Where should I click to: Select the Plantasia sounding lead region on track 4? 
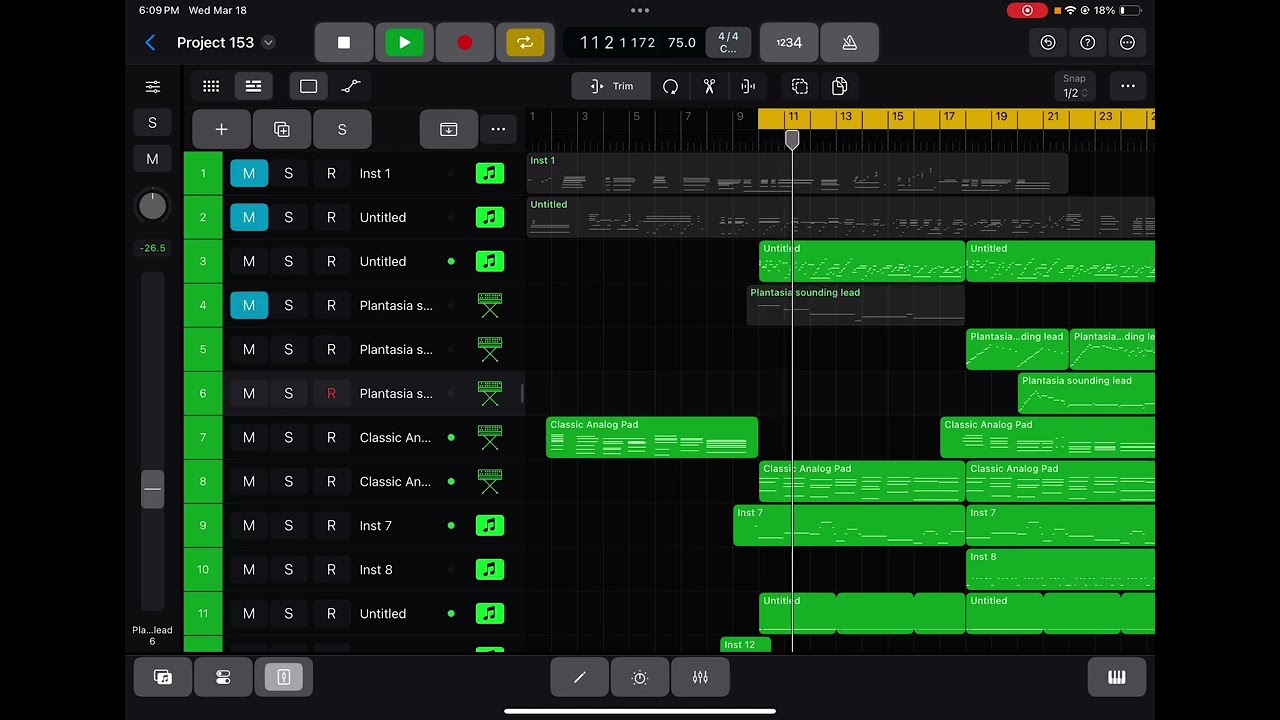pos(855,305)
